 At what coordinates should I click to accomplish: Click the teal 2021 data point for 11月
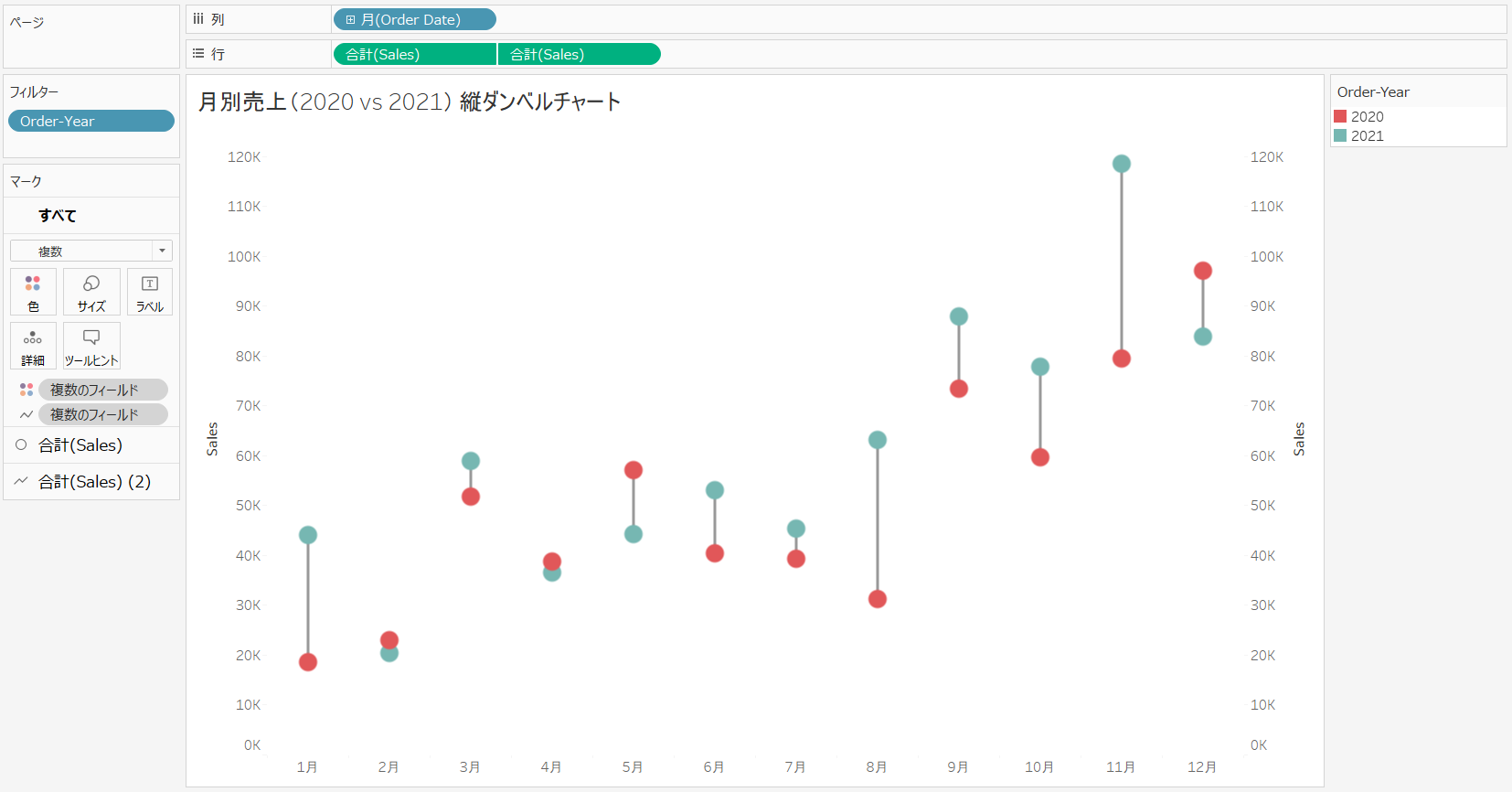click(x=1122, y=164)
